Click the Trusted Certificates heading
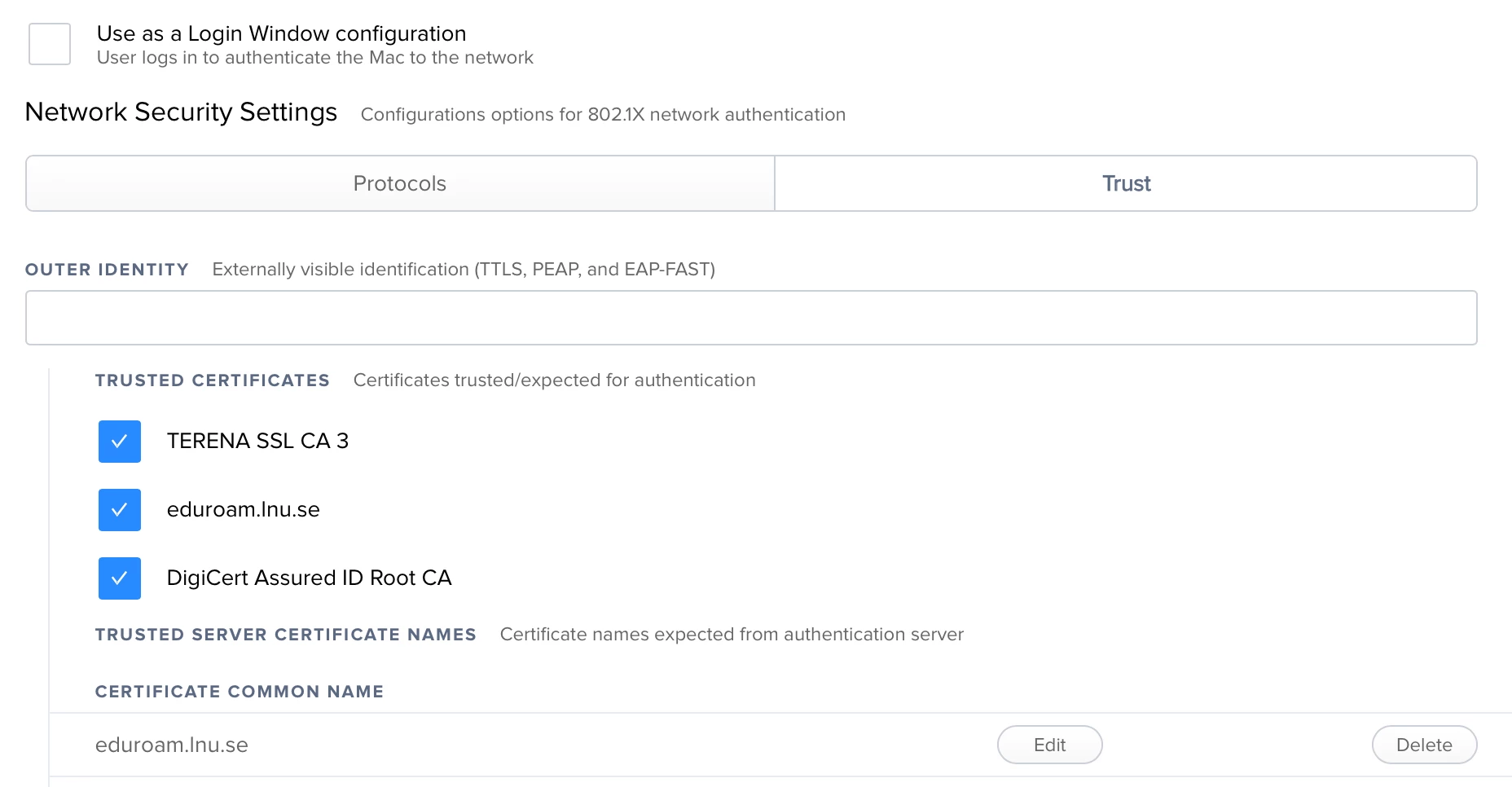1512x787 pixels. pos(213,380)
